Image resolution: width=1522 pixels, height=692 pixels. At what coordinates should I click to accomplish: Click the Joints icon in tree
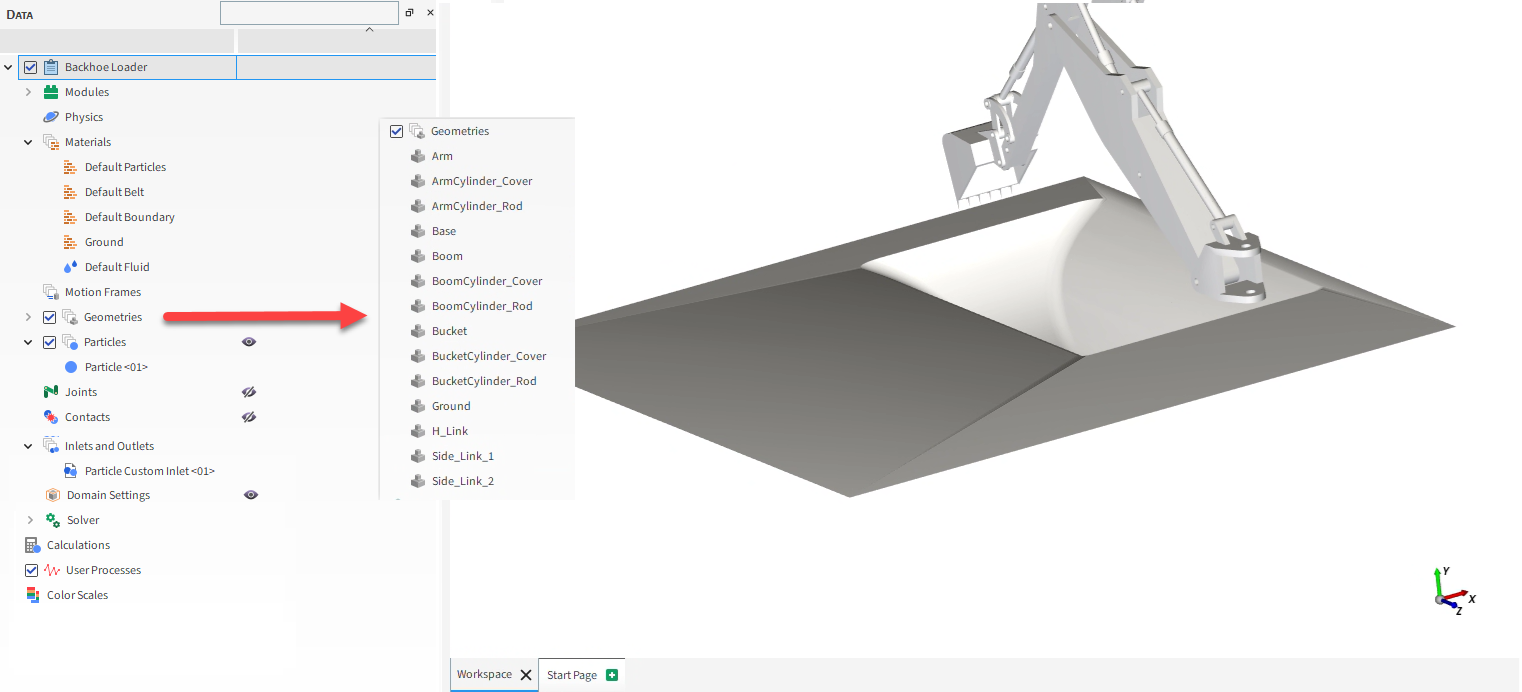click(51, 392)
